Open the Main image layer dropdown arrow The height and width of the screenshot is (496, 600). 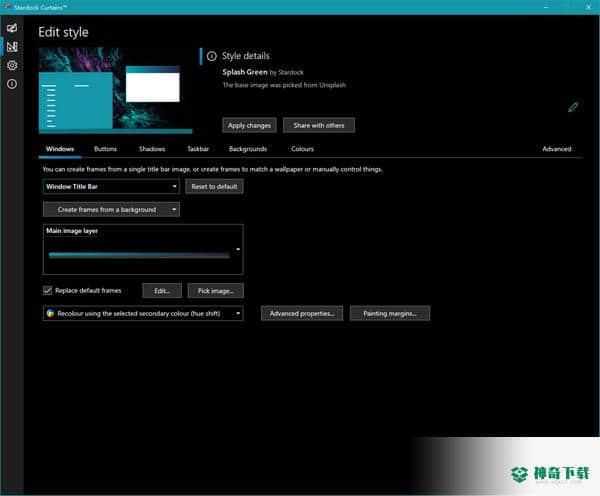(x=238, y=250)
